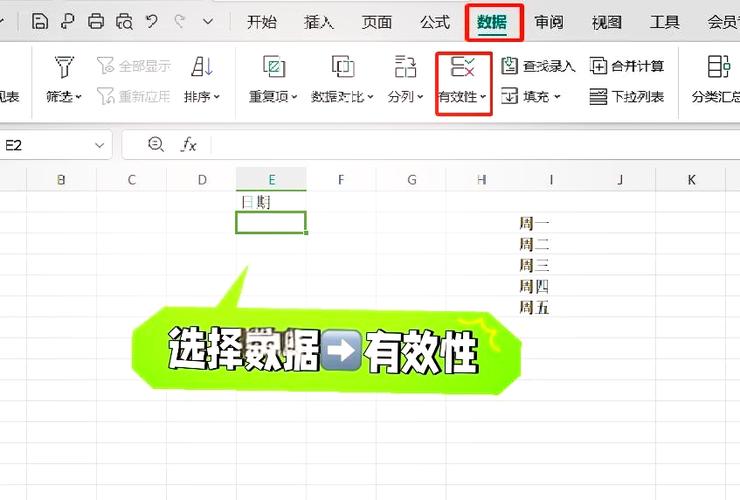This screenshot has width=740, height=500.
Task: Expand the quick access toolbar chevron
Action: coord(208,22)
